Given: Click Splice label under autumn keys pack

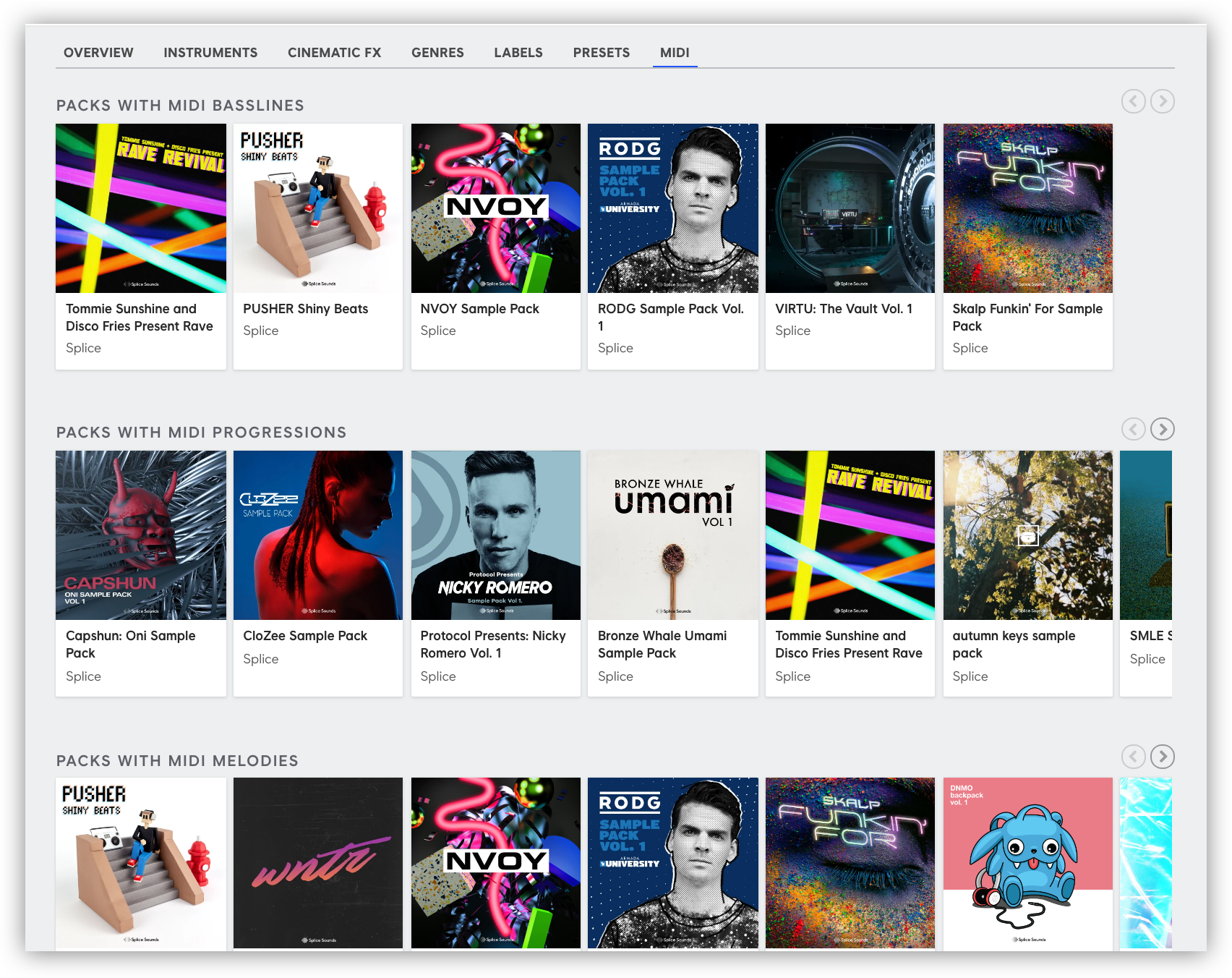Looking at the screenshot, I should click(x=970, y=676).
